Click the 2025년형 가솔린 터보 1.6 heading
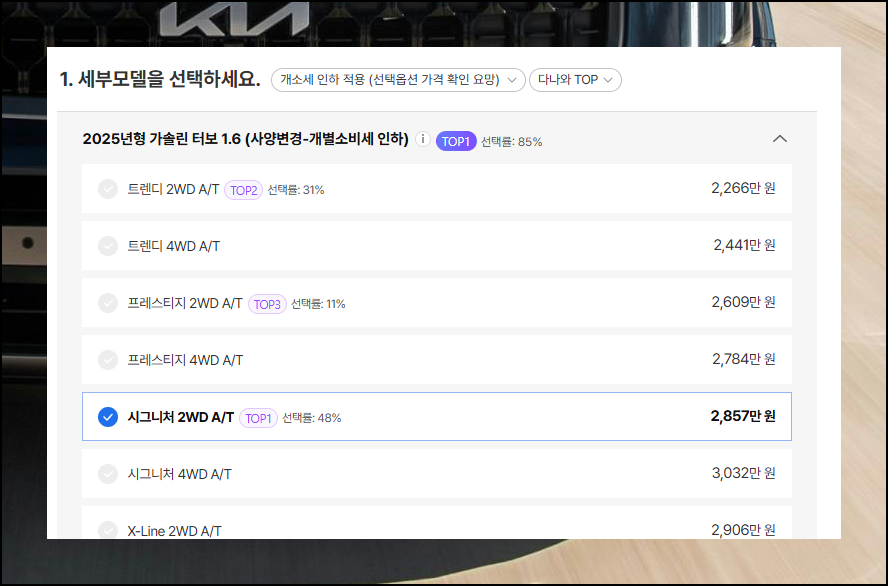The width and height of the screenshot is (888, 586). [x=245, y=139]
